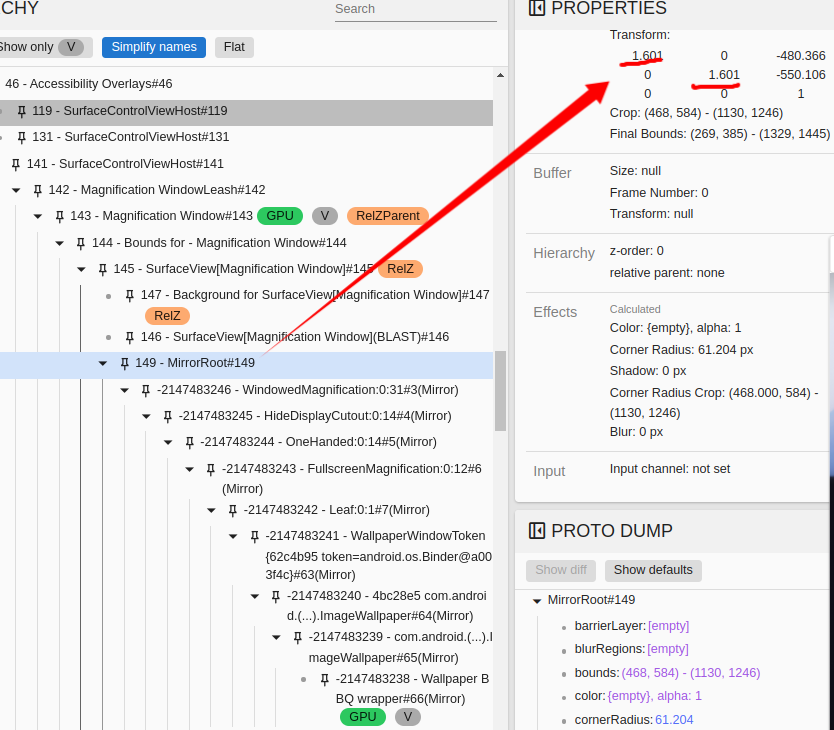Collapse the PROPERTIES panel icon

pyautogui.click(x=537, y=8)
